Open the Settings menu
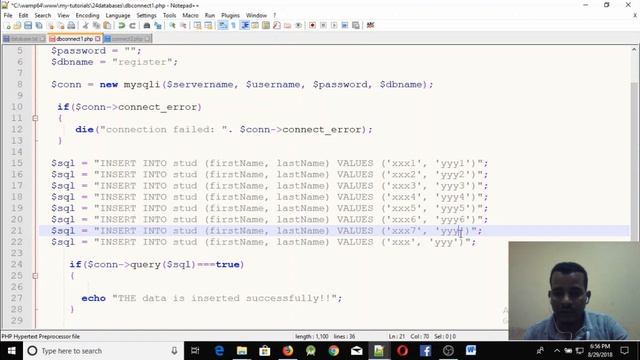 [x=146, y=16]
